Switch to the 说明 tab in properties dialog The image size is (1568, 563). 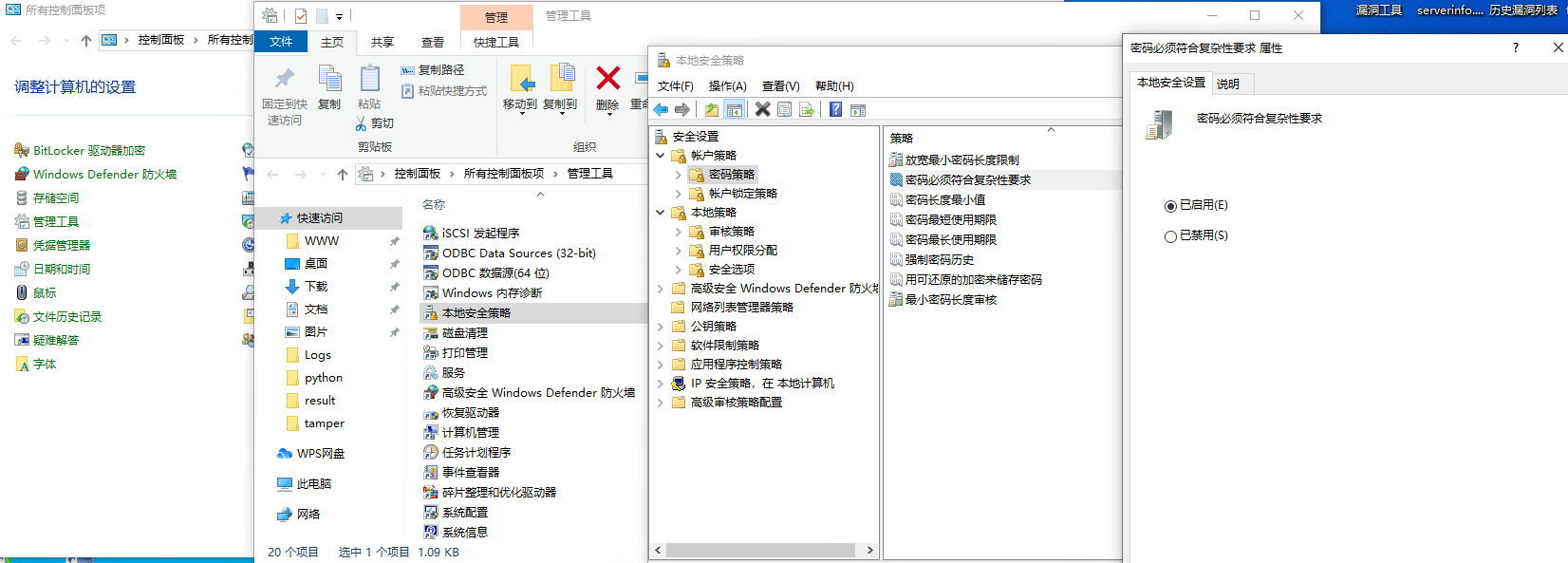[1228, 84]
